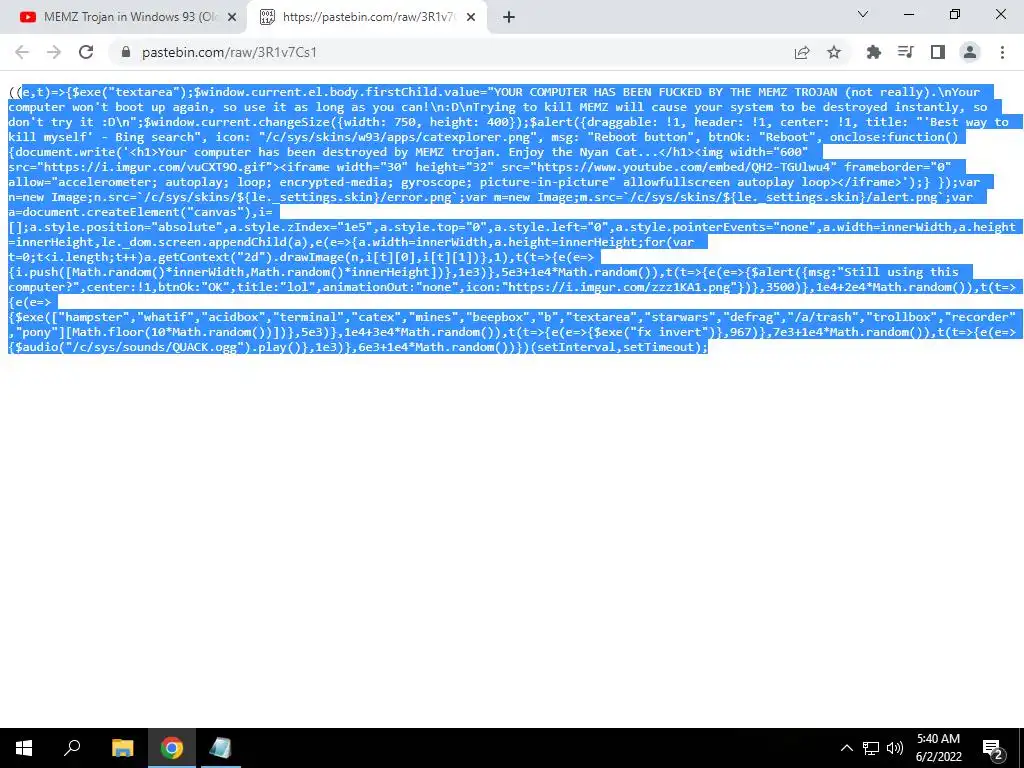This screenshot has height=768, width=1024.
Task: Restore down the Chrome window
Action: coord(955,14)
